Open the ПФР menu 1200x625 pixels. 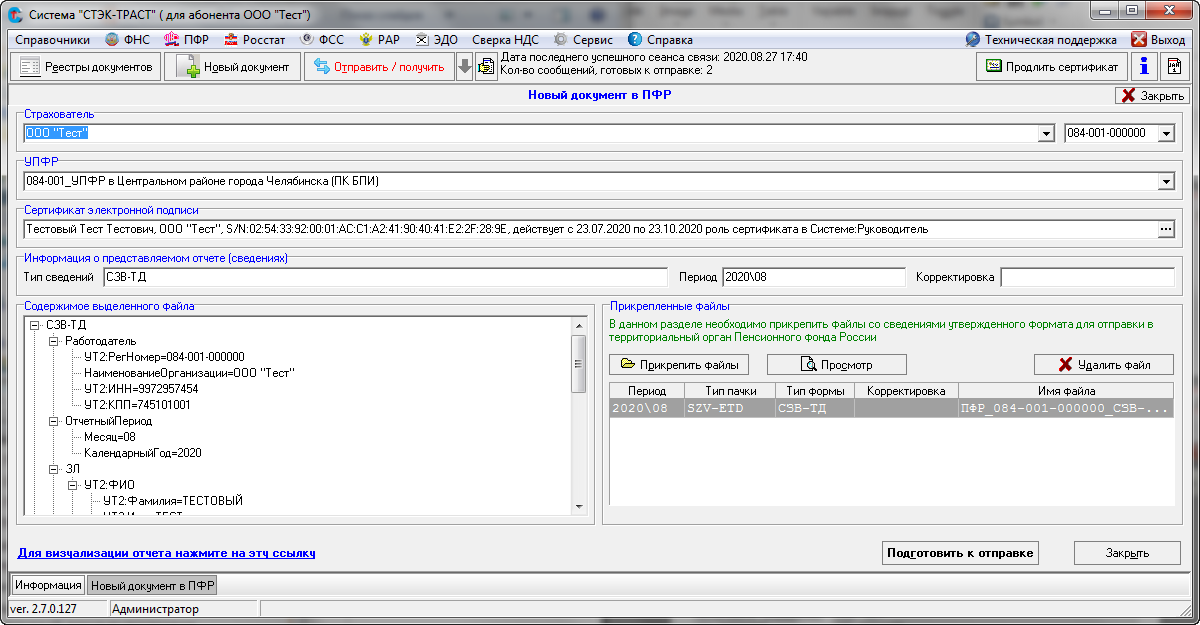coord(187,40)
